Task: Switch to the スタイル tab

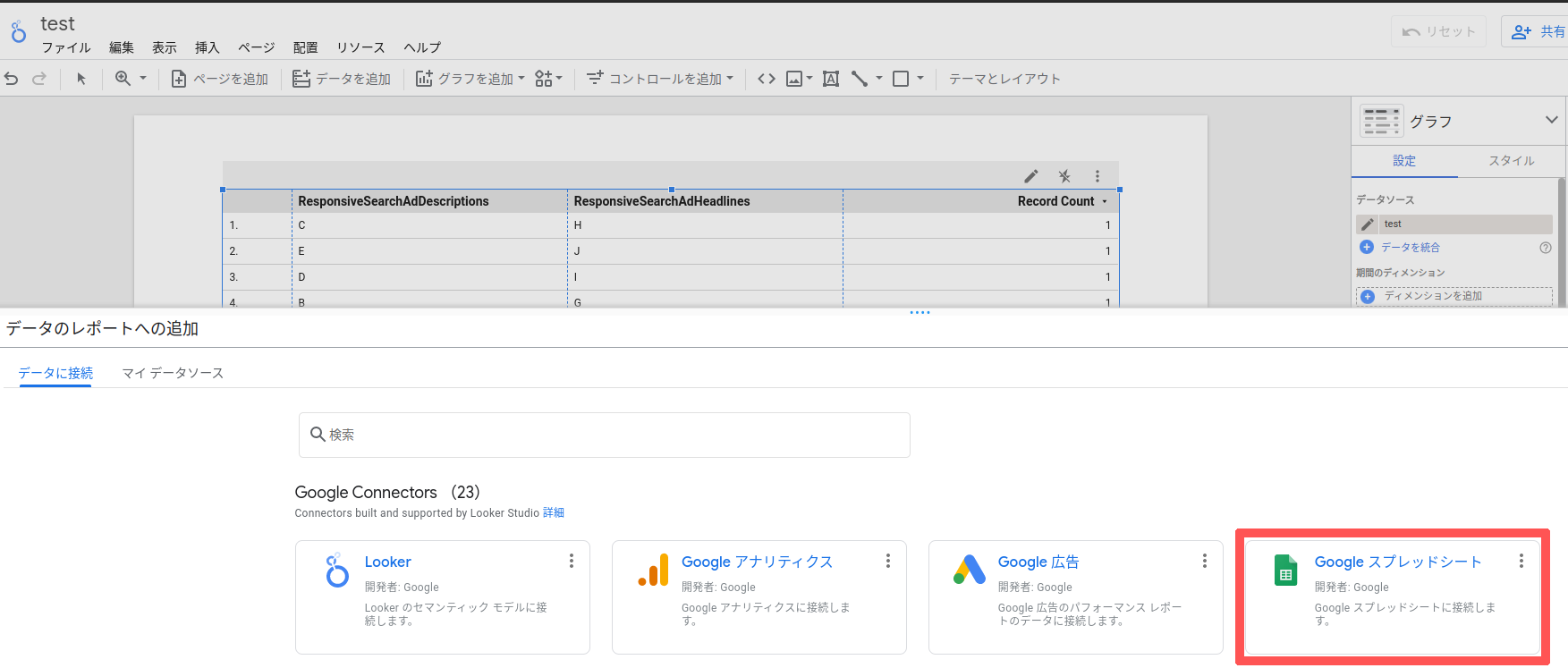Action: pos(1511,161)
